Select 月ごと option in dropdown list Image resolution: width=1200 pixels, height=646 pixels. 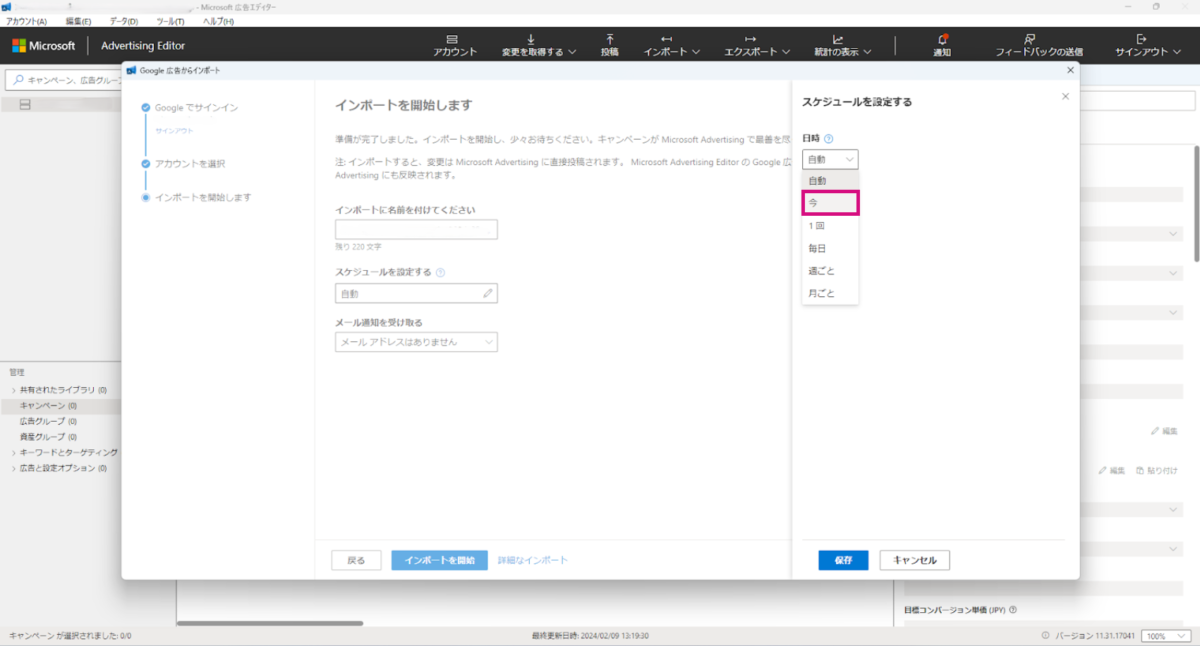click(x=830, y=293)
